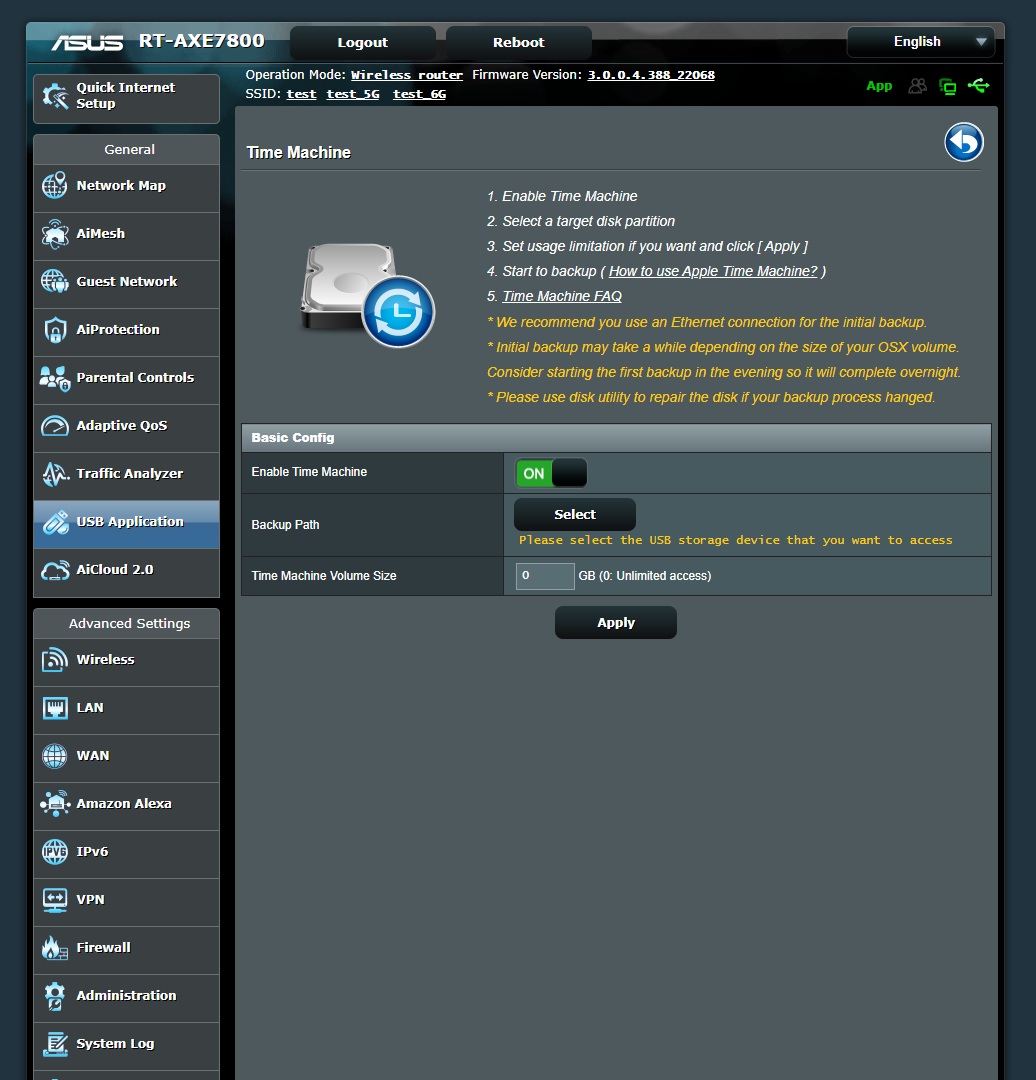Click the Logout button
Image resolution: width=1036 pixels, height=1080 pixels.
tap(363, 43)
